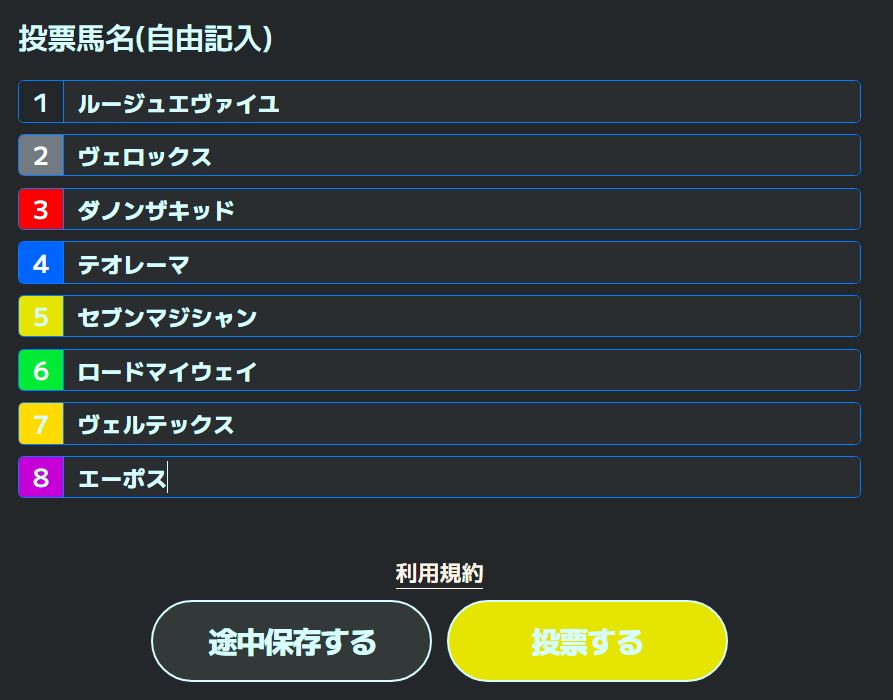Focus the セブンマジシャン entry field
Image resolution: width=893 pixels, height=700 pixels.
(x=460, y=317)
